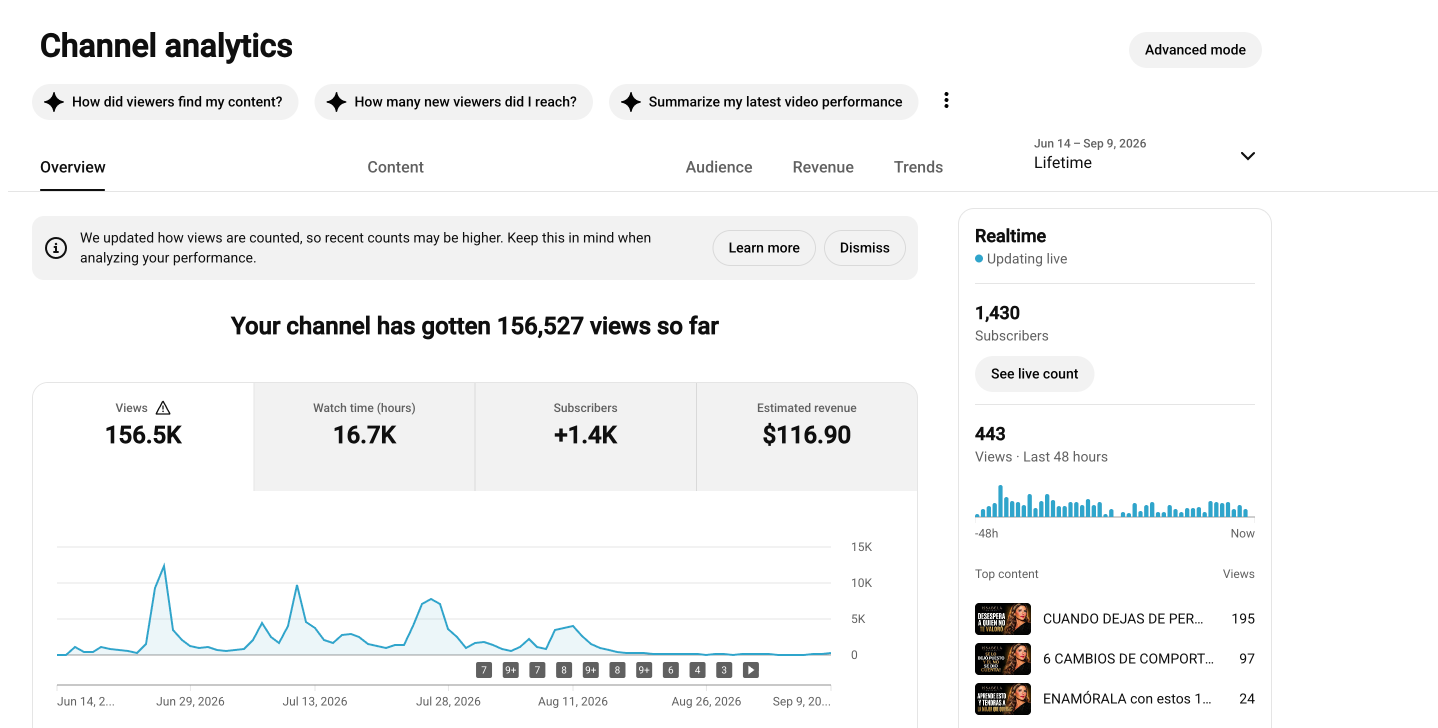Click the Advanced mode button

[1195, 50]
